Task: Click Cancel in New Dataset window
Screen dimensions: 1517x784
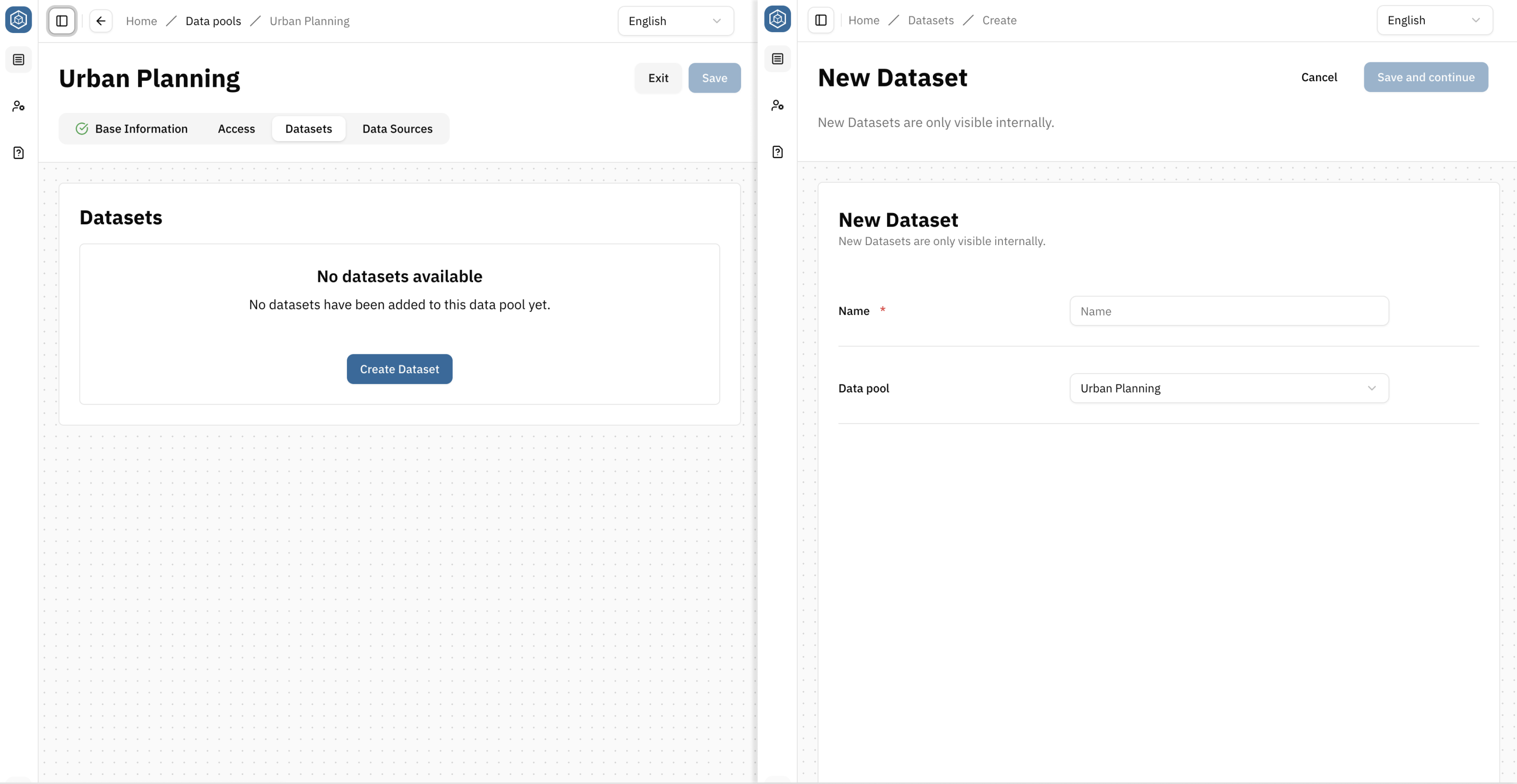Action: (x=1319, y=78)
